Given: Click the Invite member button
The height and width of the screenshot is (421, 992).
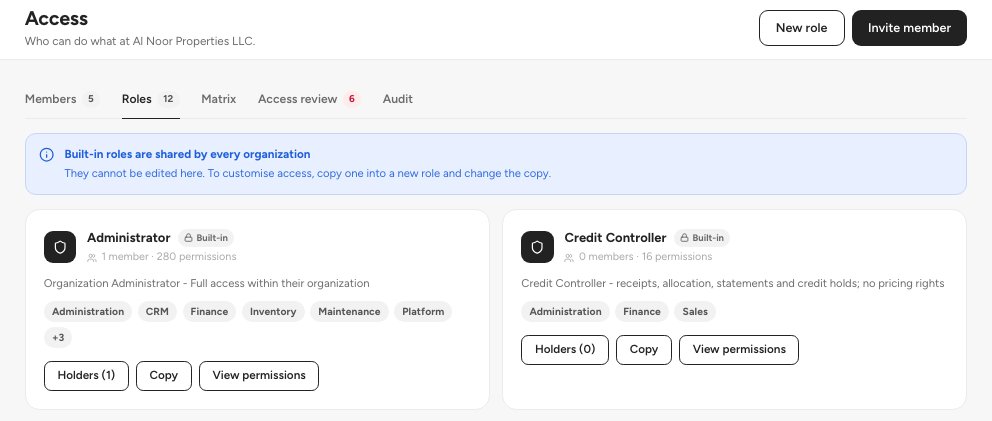Looking at the screenshot, I should pos(909,28).
